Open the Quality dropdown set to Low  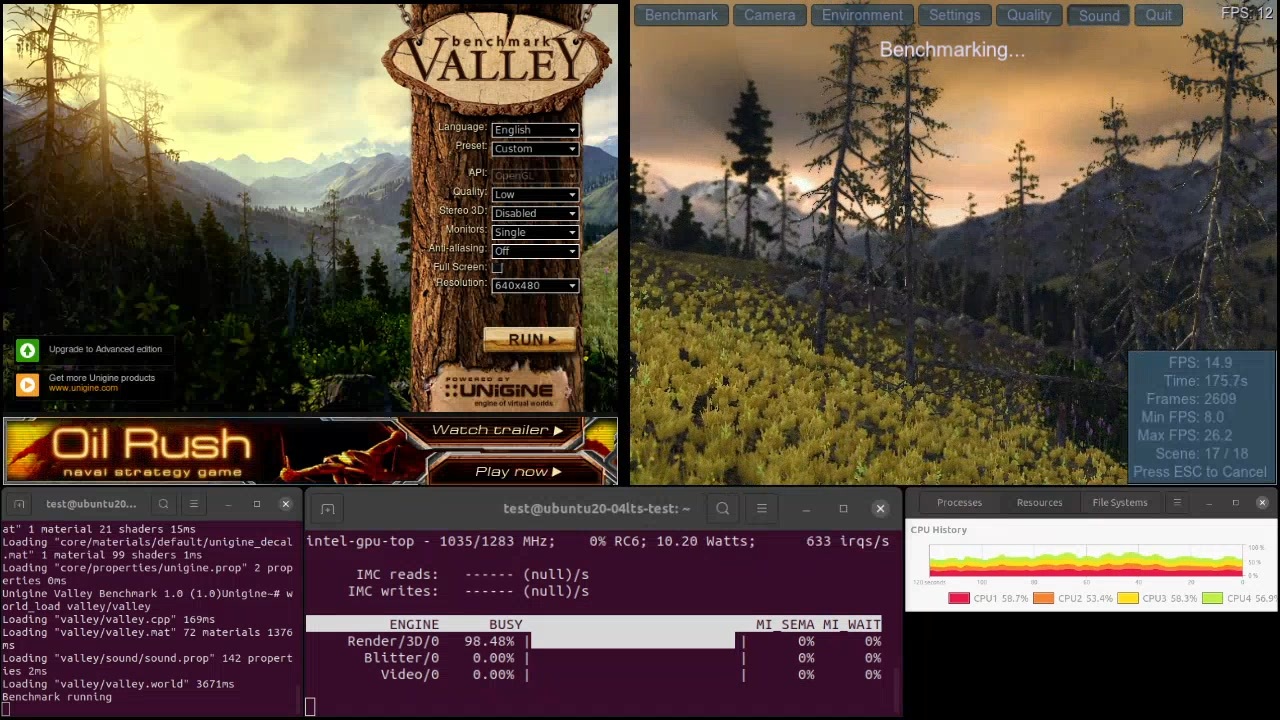pos(534,194)
